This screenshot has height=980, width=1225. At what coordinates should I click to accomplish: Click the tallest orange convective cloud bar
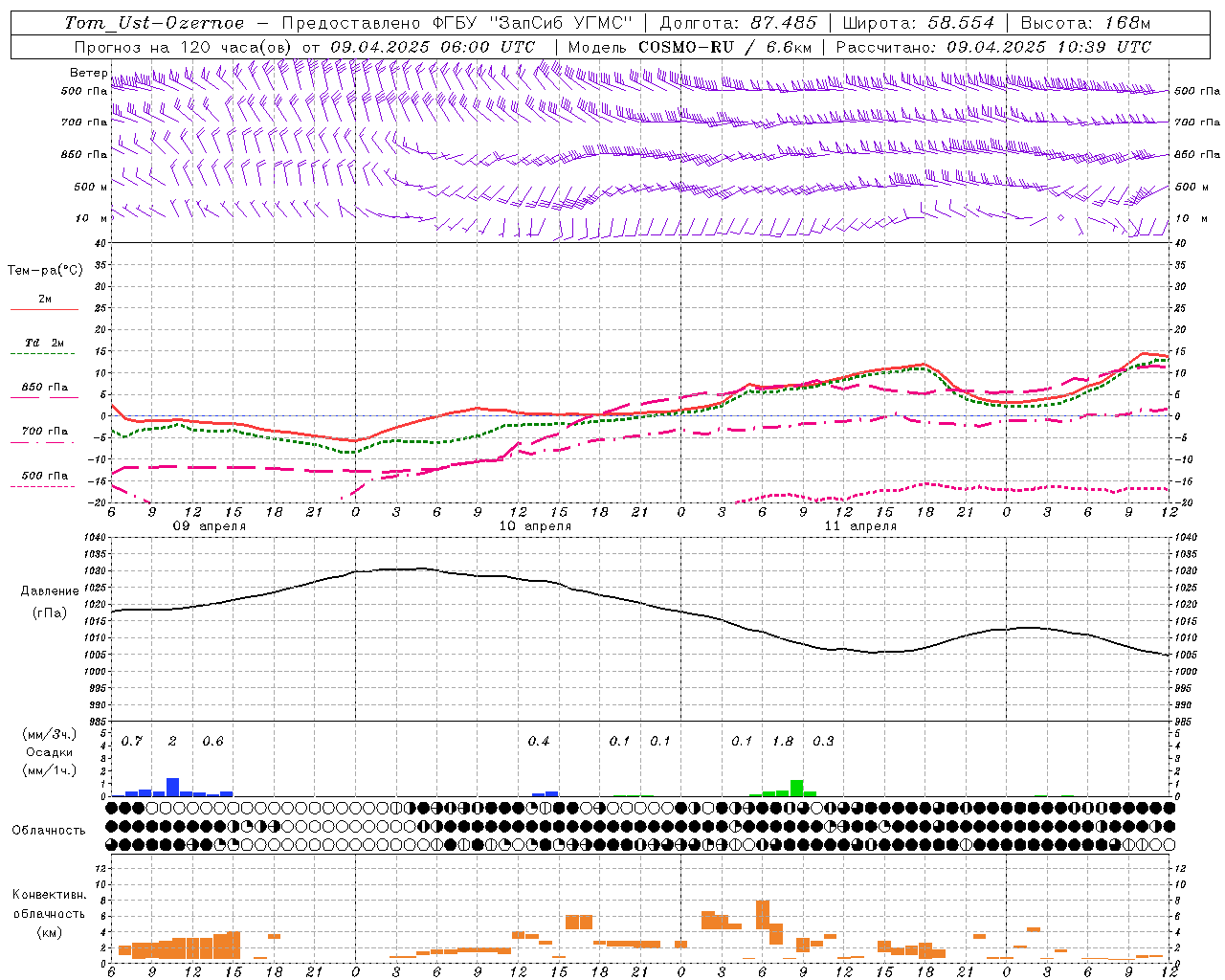tap(763, 914)
